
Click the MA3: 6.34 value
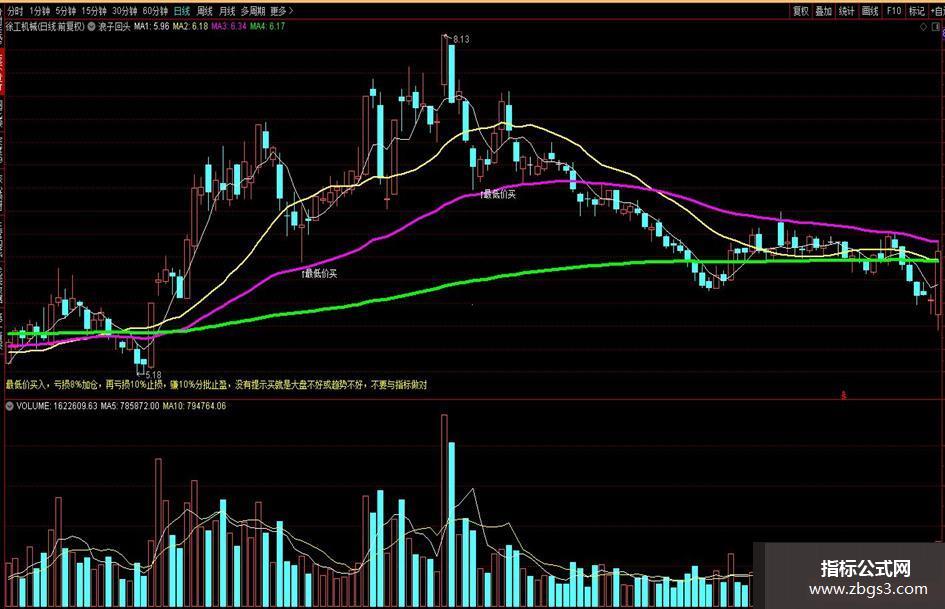[x=228, y=27]
